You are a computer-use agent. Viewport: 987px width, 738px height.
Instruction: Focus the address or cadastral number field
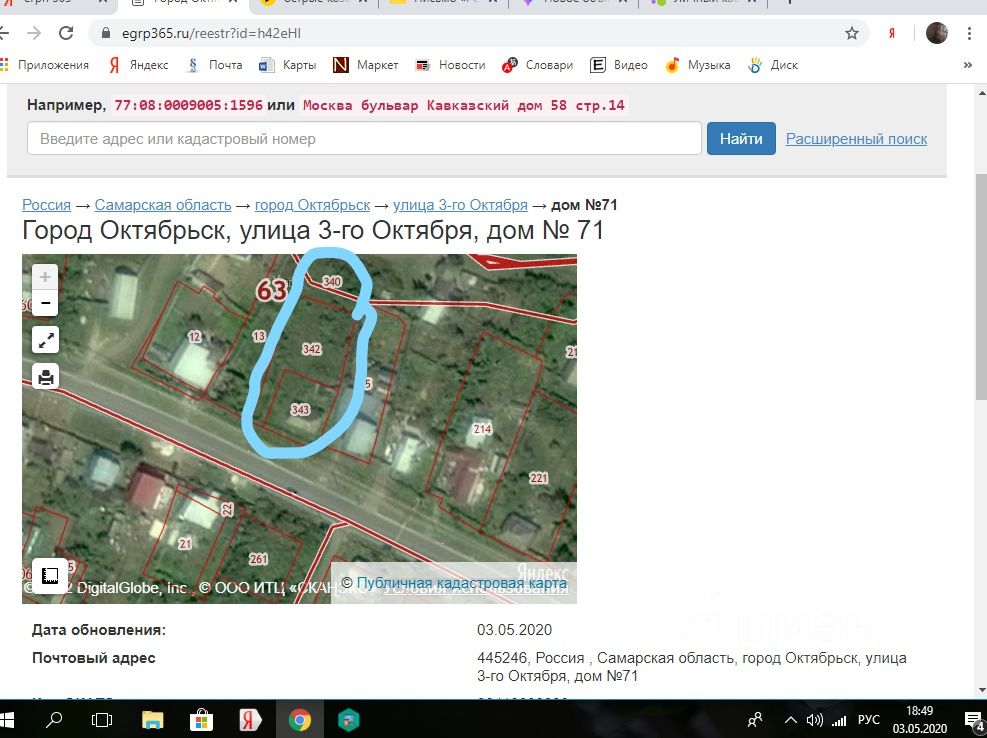pyautogui.click(x=364, y=139)
